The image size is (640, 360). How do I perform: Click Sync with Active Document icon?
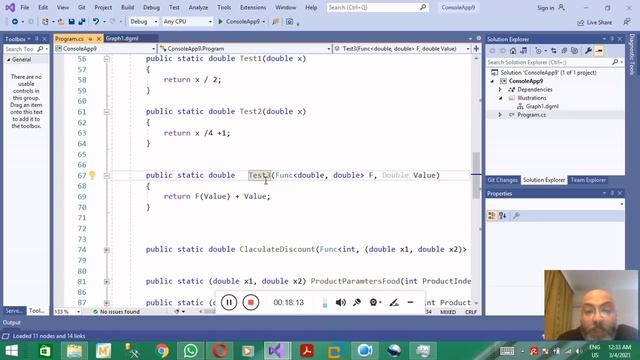point(553,51)
